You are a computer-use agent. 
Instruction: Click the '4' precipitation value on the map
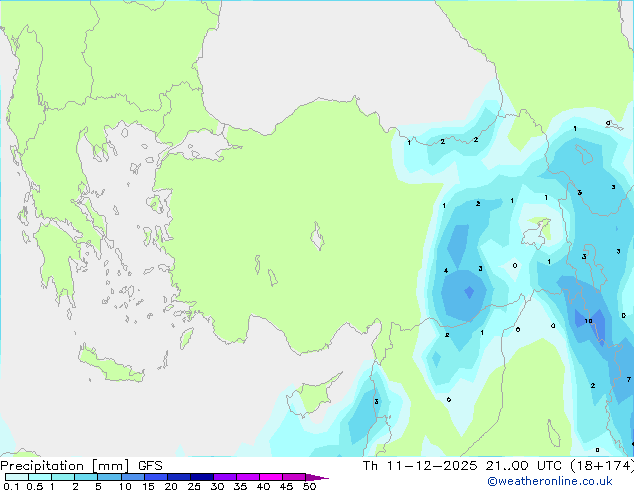coord(446,270)
